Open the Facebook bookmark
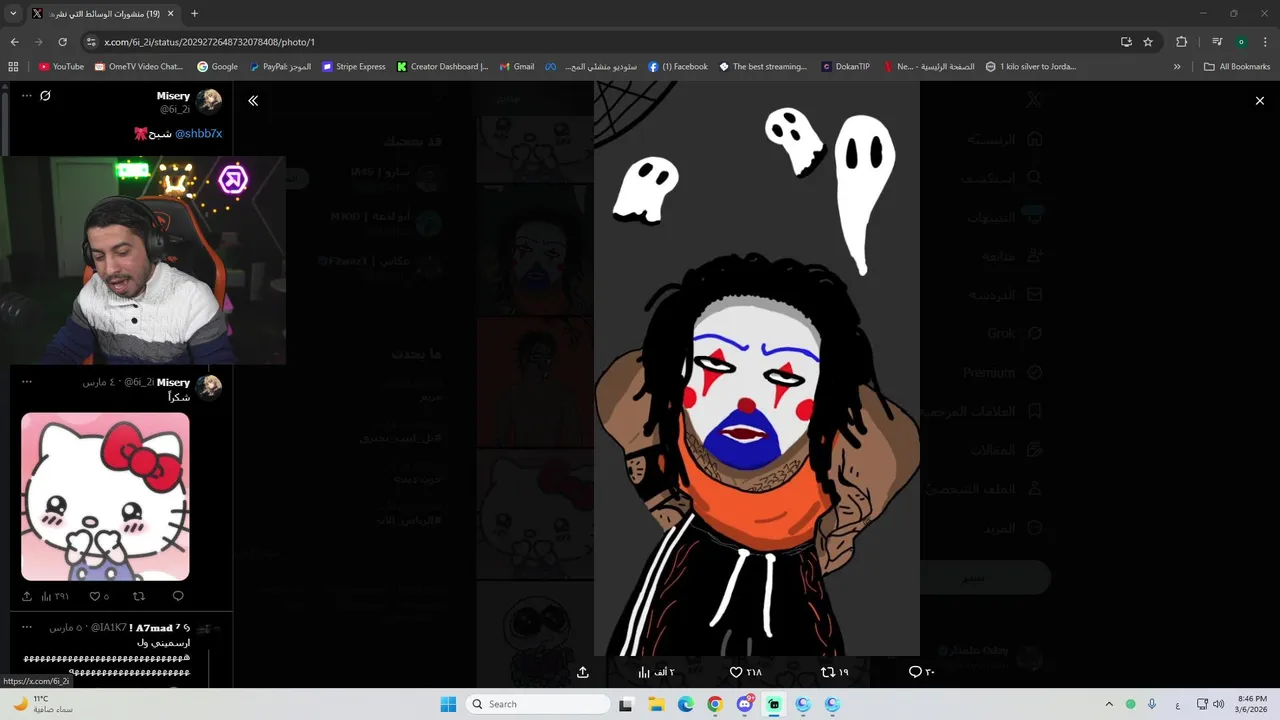The width and height of the screenshot is (1280, 720). pyautogui.click(x=678, y=66)
